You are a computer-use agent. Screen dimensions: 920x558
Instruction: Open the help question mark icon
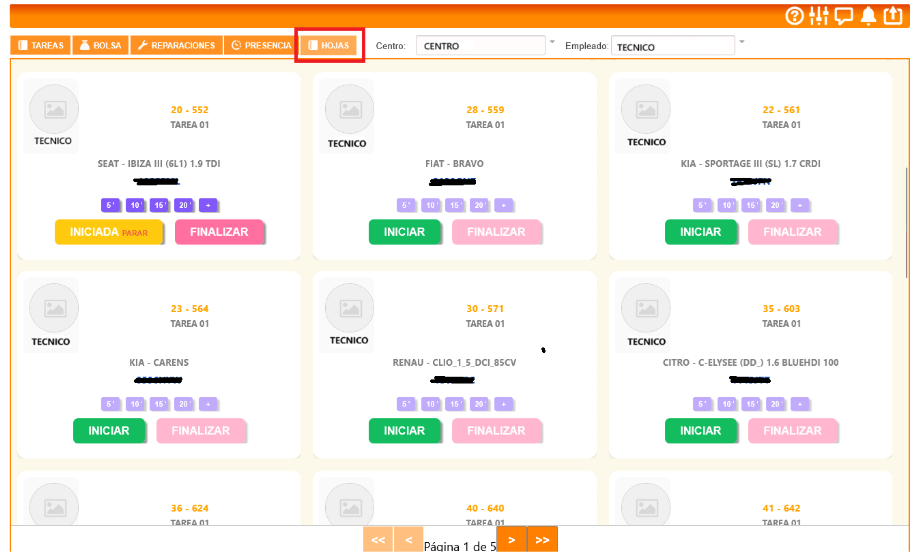[x=794, y=16]
